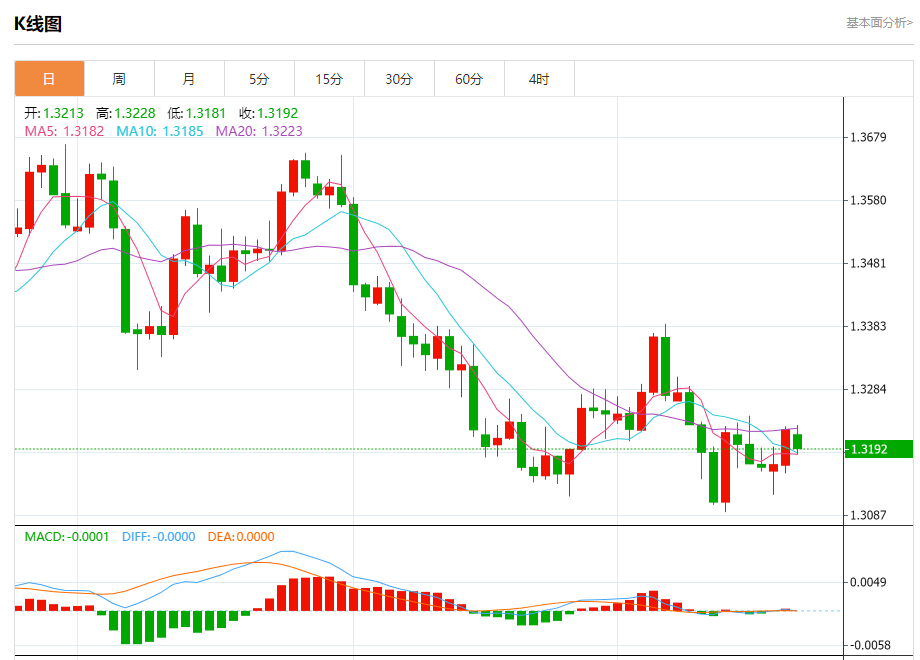Switch to the 周 weekly tab

coord(119,79)
